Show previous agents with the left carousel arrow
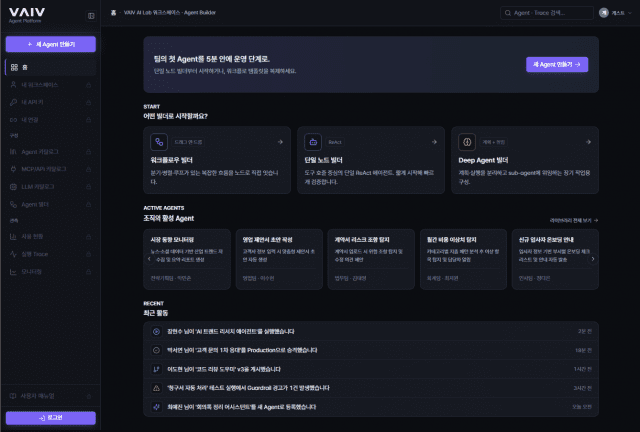640x432 pixels. pyautogui.click(x=149, y=259)
